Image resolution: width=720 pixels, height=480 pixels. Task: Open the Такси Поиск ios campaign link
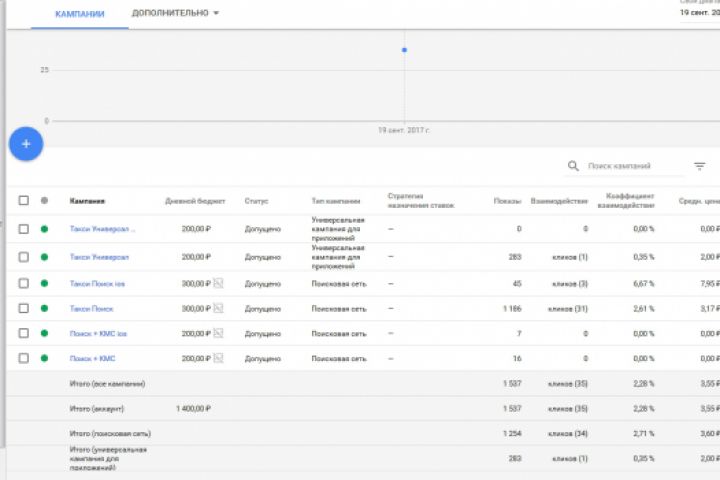(x=97, y=284)
